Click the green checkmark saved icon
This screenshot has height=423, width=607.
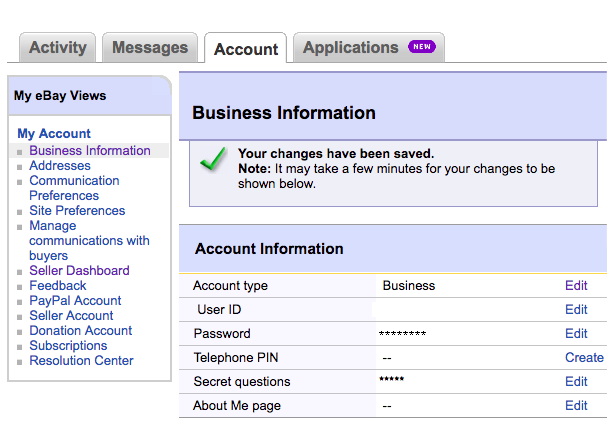point(213,161)
